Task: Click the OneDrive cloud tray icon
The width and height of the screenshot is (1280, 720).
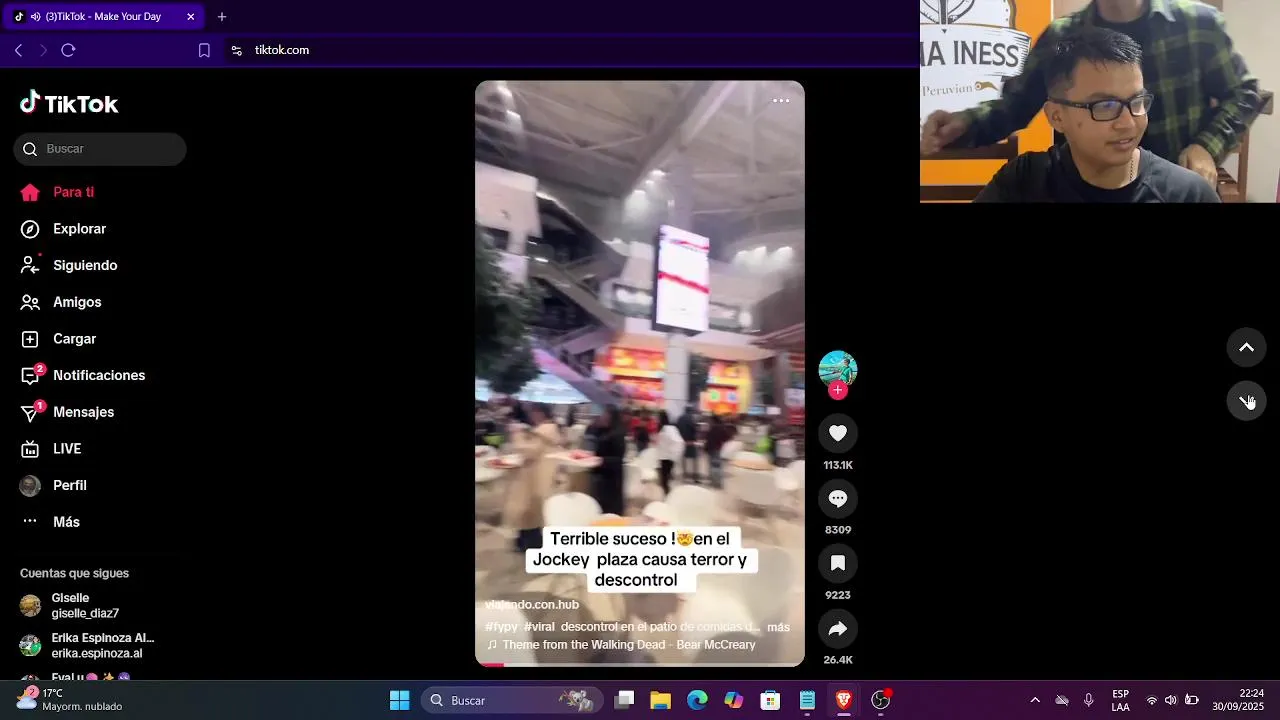Action: point(1062,700)
